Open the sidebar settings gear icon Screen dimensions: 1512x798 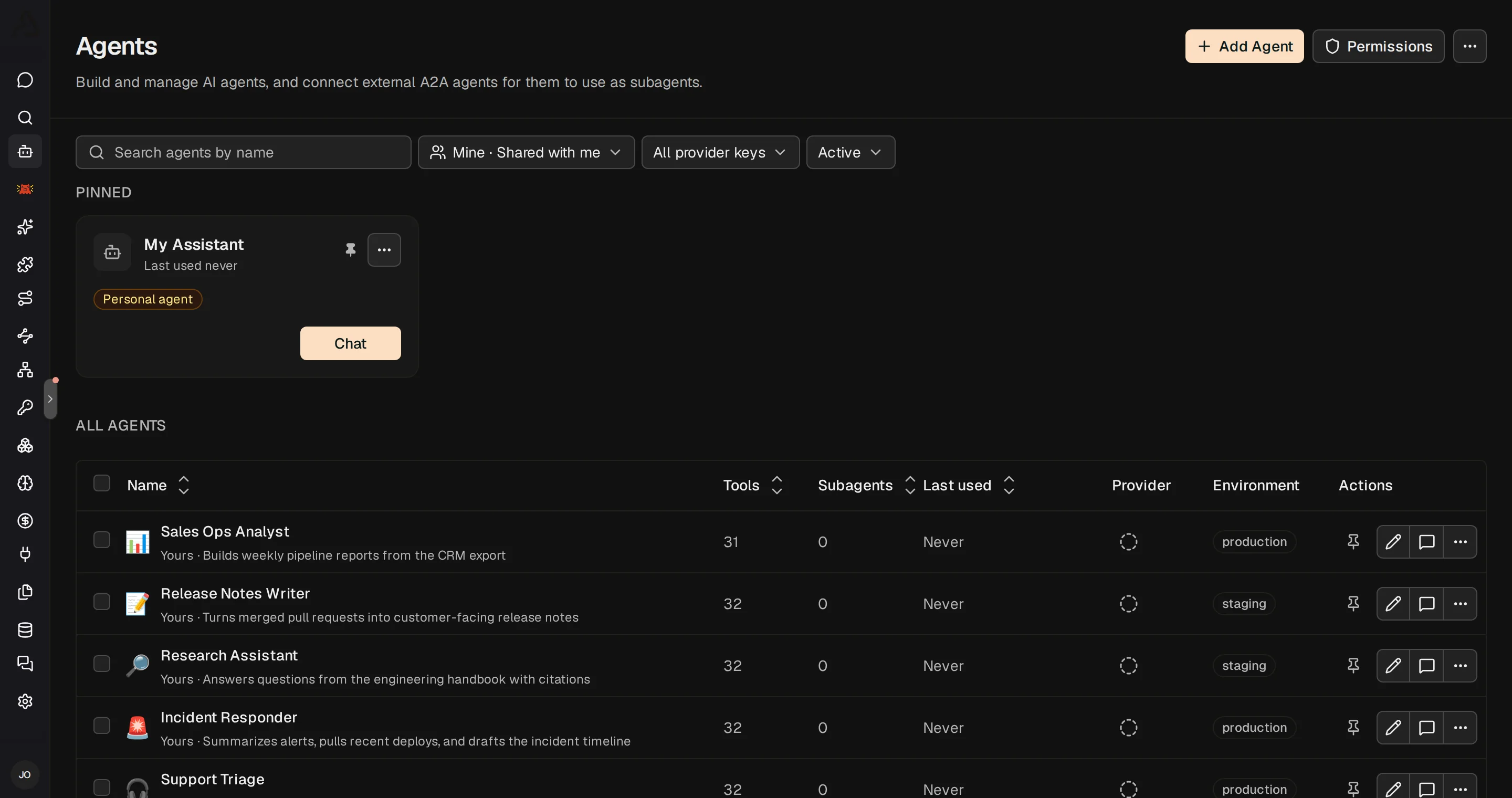coord(25,701)
